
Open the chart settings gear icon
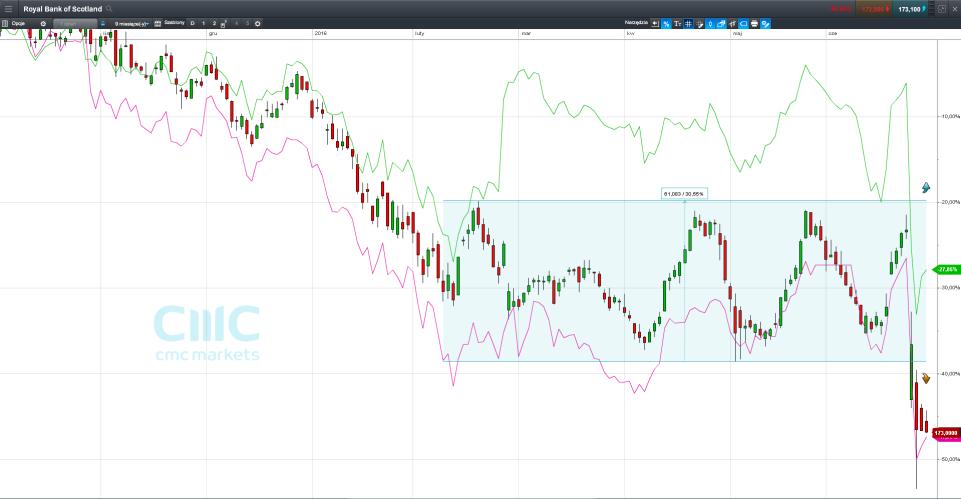(x=259, y=23)
